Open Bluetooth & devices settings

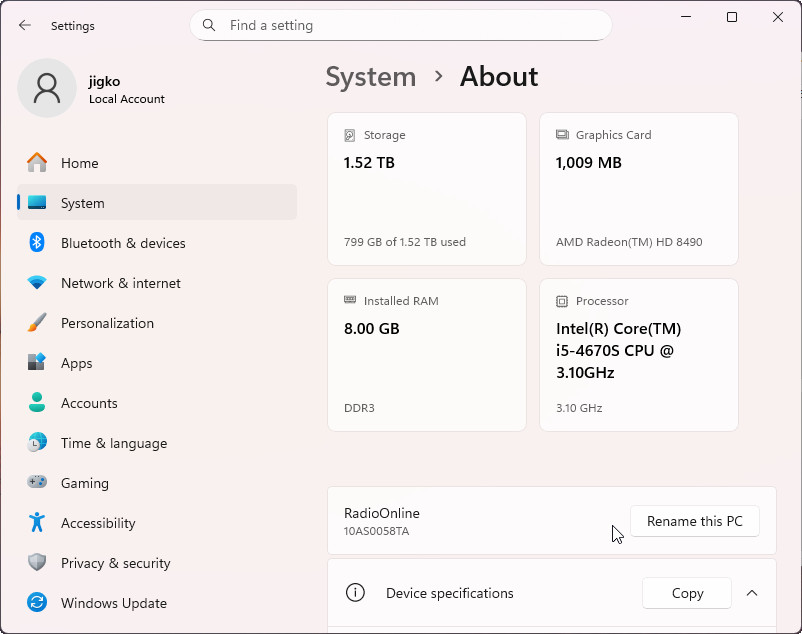coord(123,243)
